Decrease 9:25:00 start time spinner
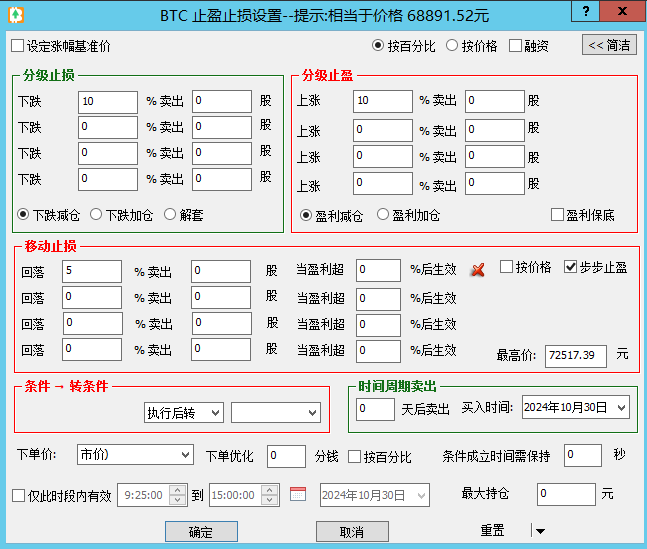The height and width of the screenshot is (549, 647). pos(177,499)
